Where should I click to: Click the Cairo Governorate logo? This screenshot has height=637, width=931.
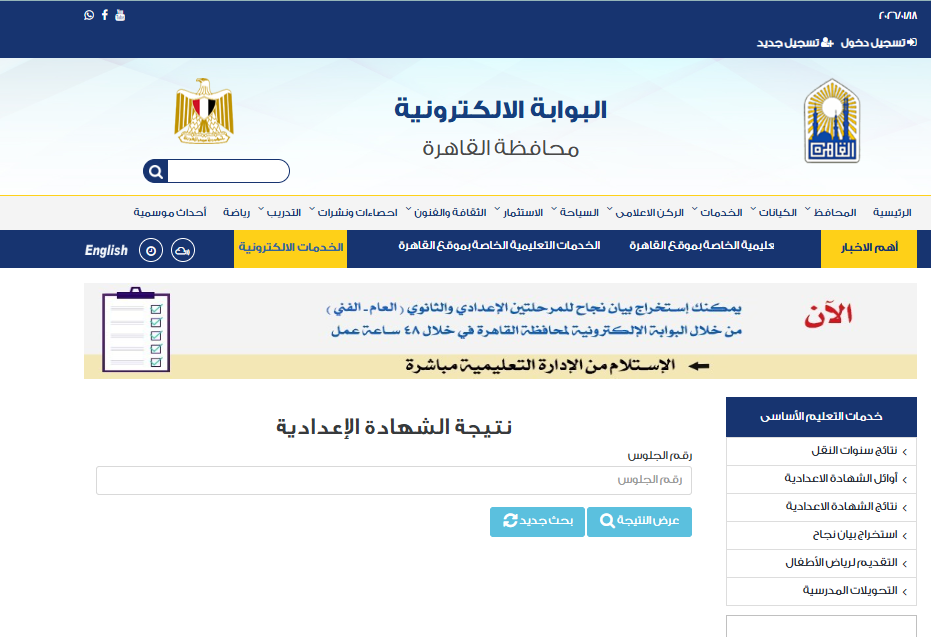point(831,121)
